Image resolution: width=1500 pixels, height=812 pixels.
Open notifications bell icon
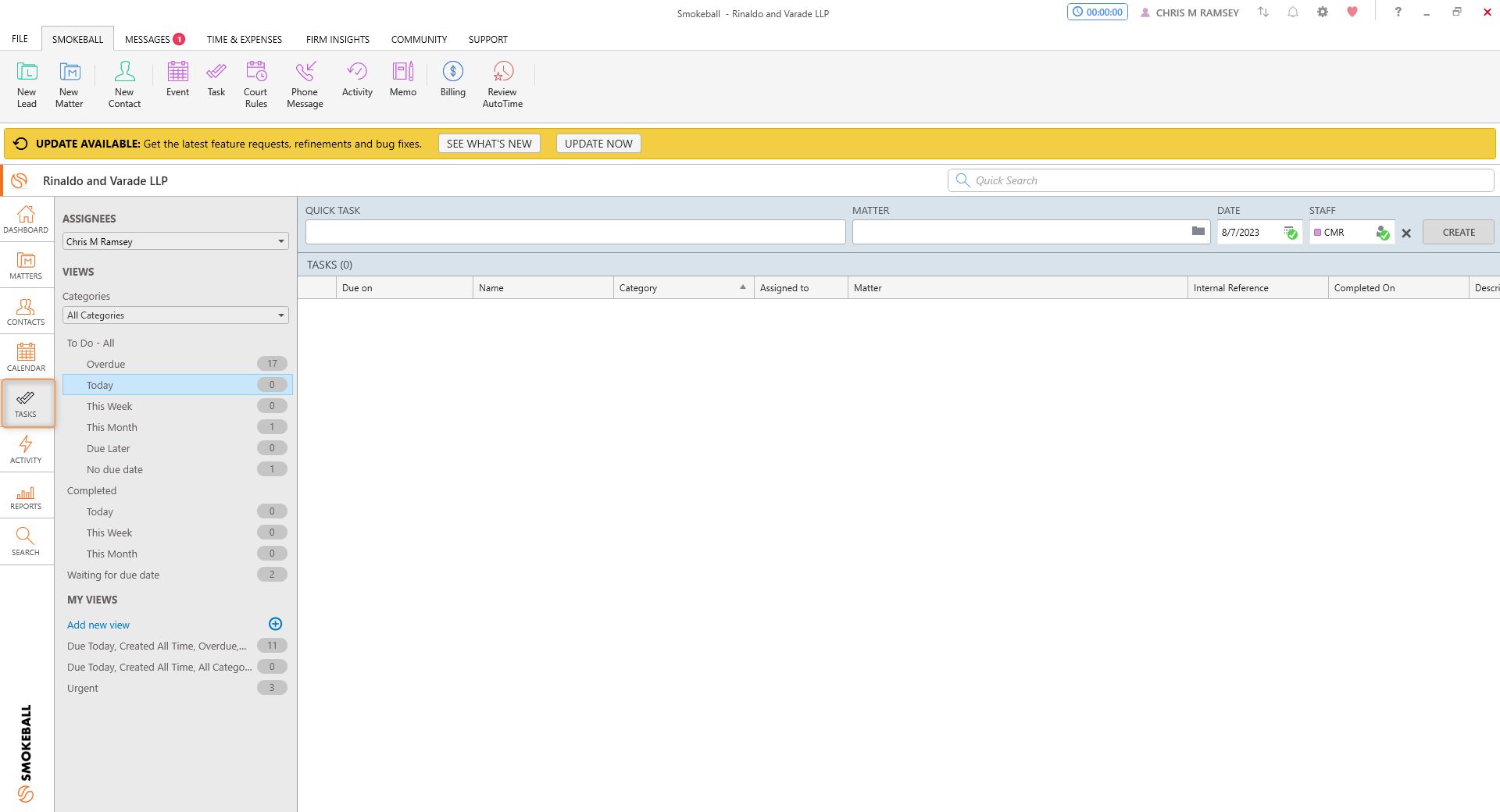[1293, 12]
